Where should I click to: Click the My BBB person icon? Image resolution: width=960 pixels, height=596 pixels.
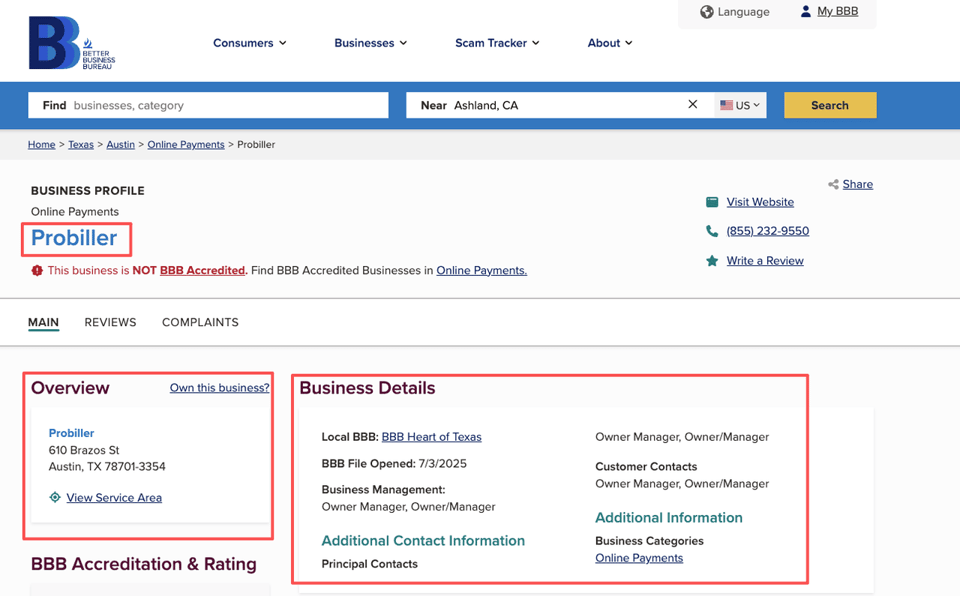point(806,11)
